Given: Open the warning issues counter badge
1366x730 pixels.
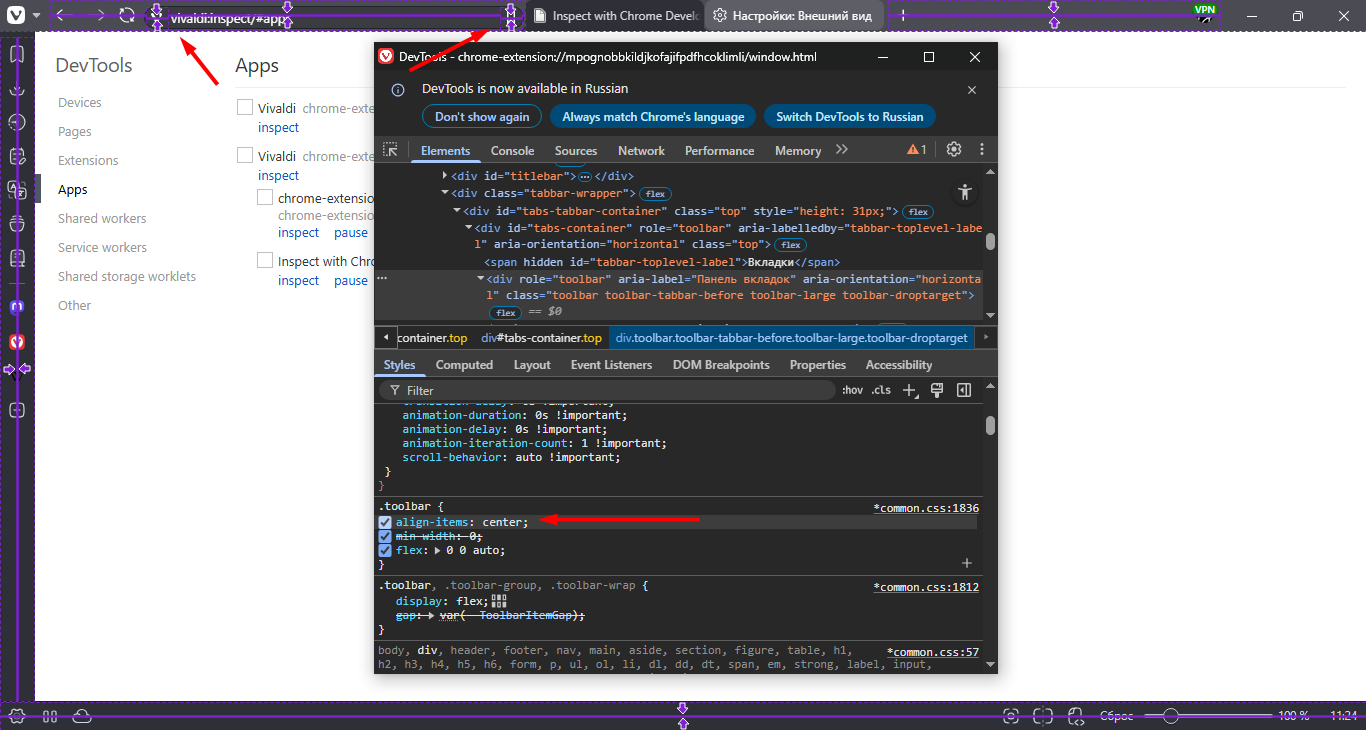Looking at the screenshot, I should (x=916, y=150).
